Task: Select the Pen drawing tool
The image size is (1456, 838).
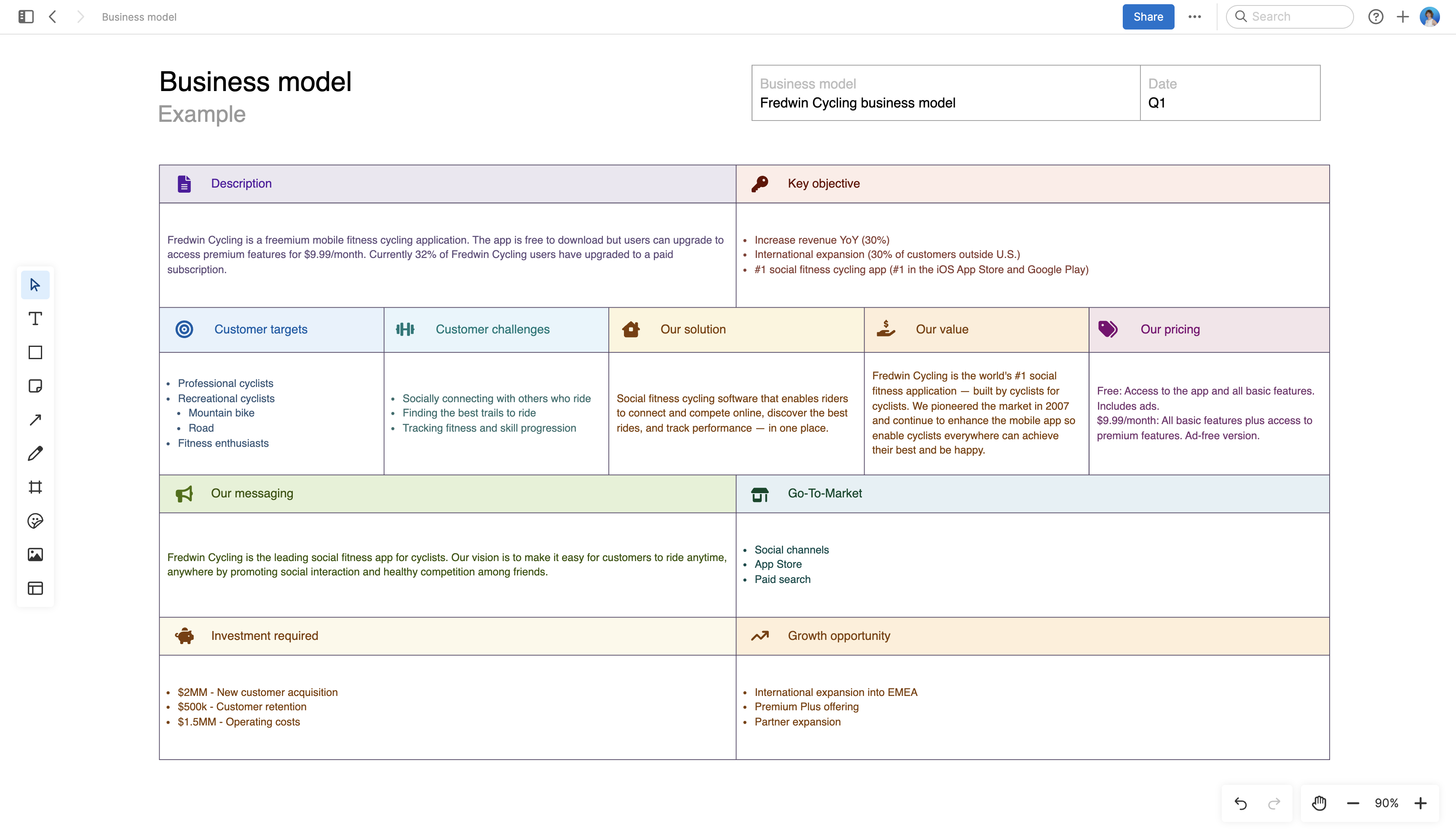Action: [35, 454]
